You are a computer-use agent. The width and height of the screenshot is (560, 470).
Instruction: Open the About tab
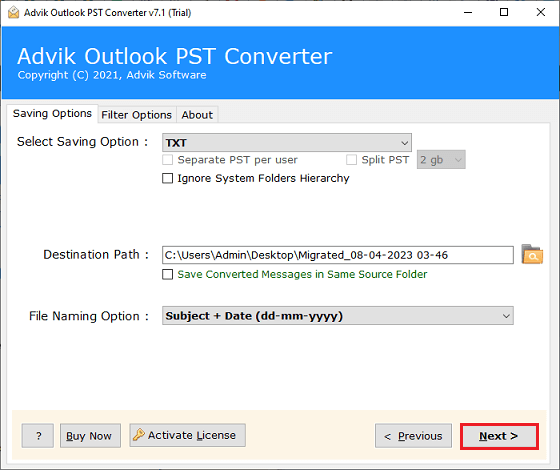(197, 115)
